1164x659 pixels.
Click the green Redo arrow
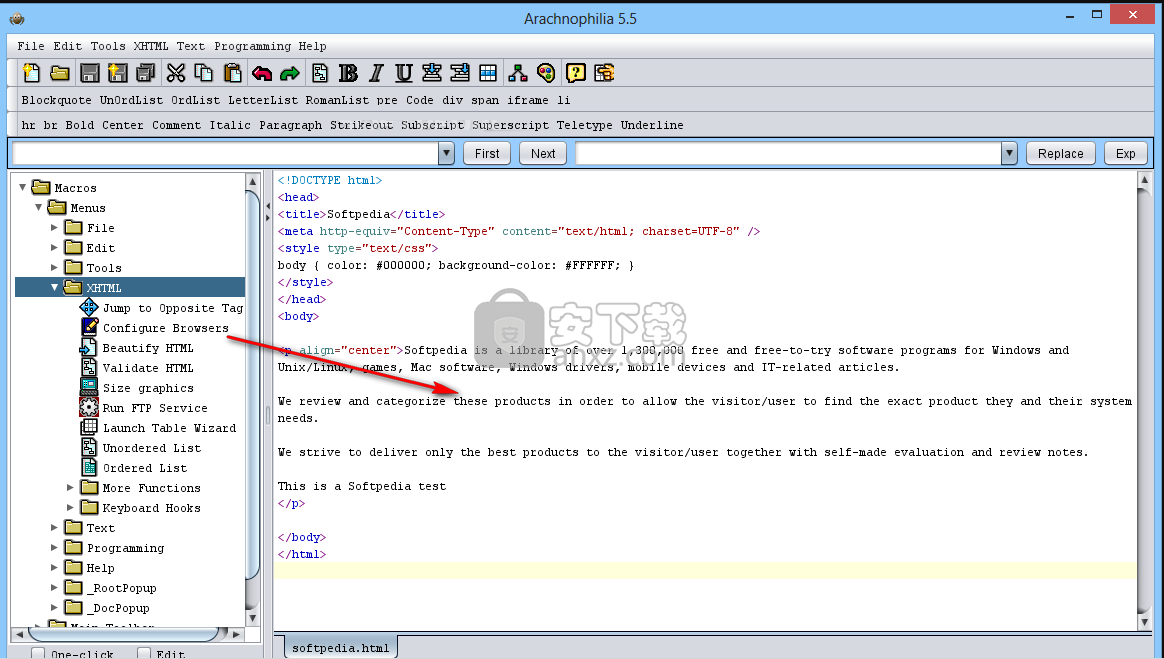(290, 72)
